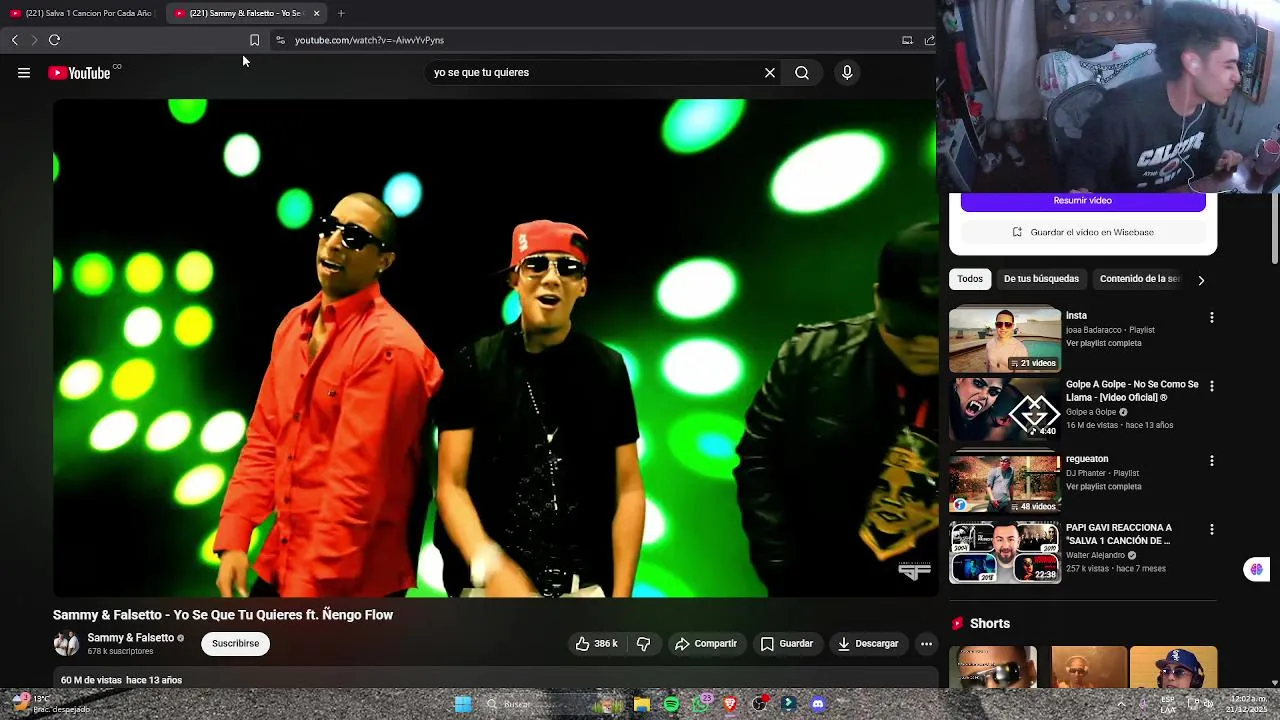Image resolution: width=1280 pixels, height=720 pixels.
Task: Click the cast/media icon in browser toolbar
Action: tap(907, 40)
